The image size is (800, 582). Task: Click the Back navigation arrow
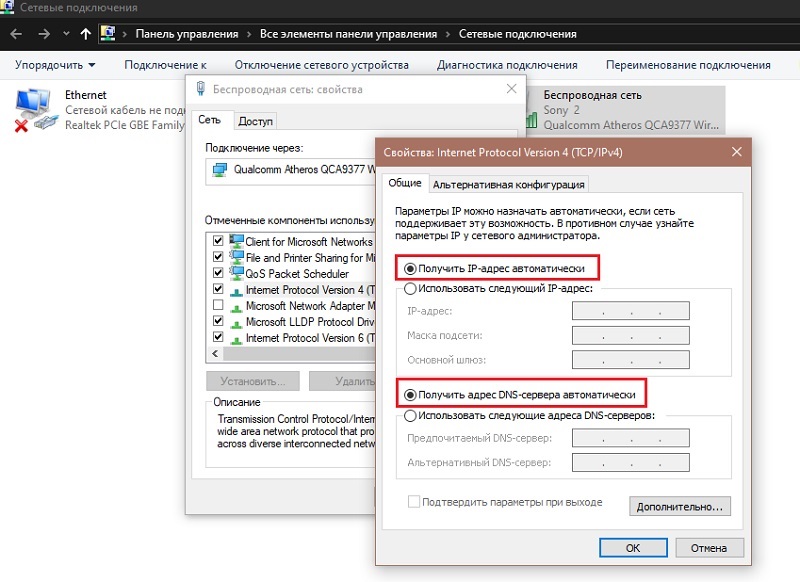tap(16, 33)
